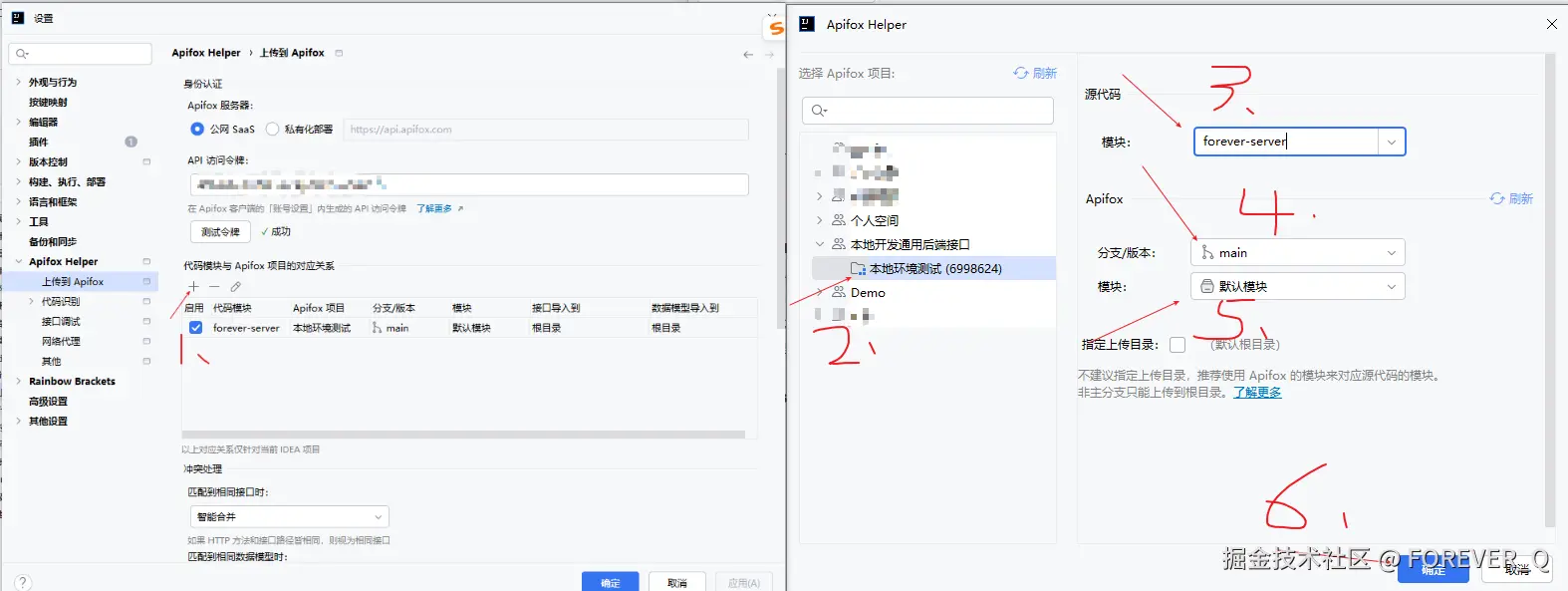Click the project-level icon on the 代码识别 row
The image size is (1568, 591).
146,301
